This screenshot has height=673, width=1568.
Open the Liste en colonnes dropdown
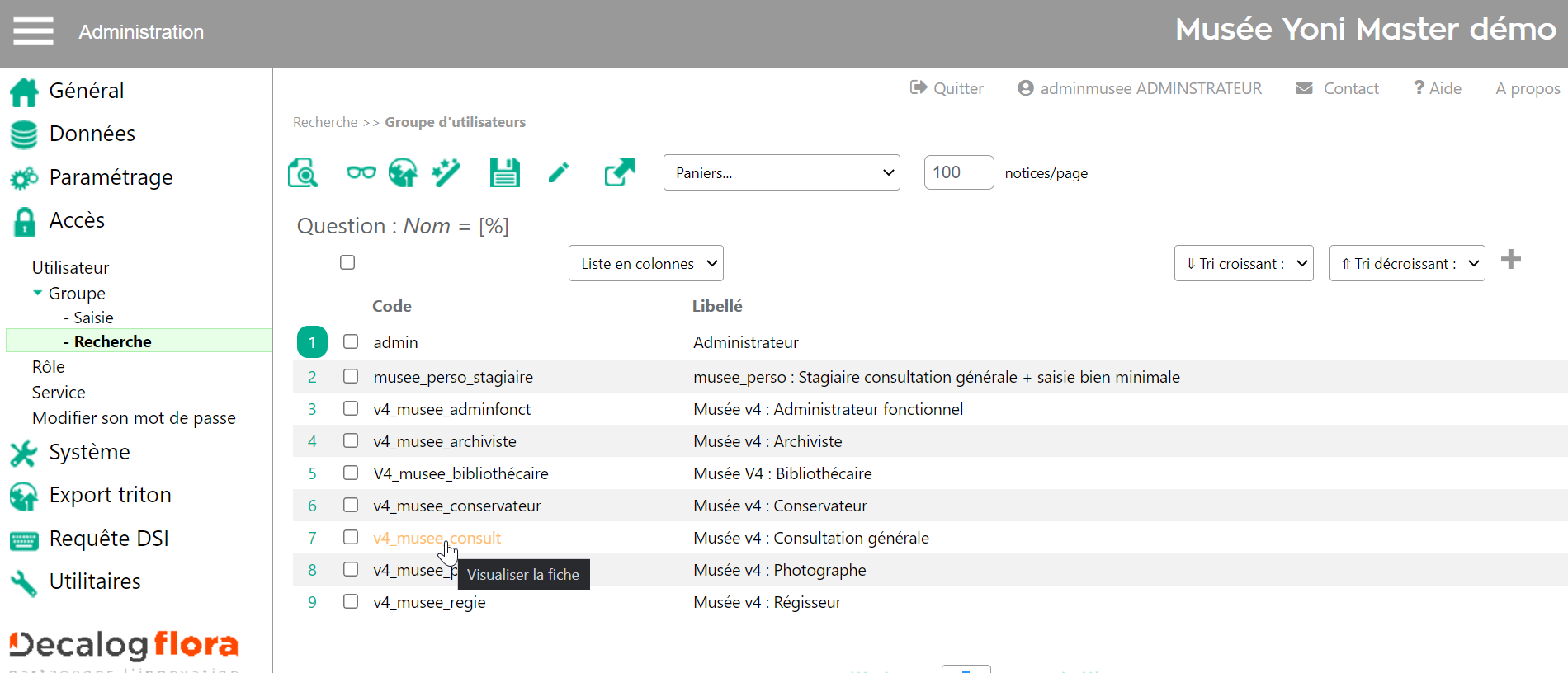pyautogui.click(x=646, y=263)
